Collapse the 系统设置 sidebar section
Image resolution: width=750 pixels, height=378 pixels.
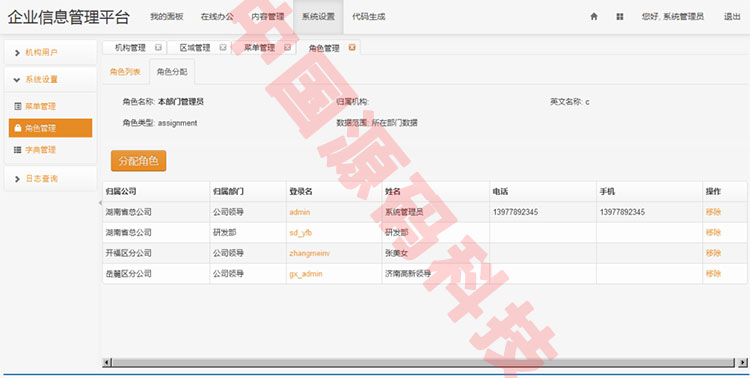[50, 79]
